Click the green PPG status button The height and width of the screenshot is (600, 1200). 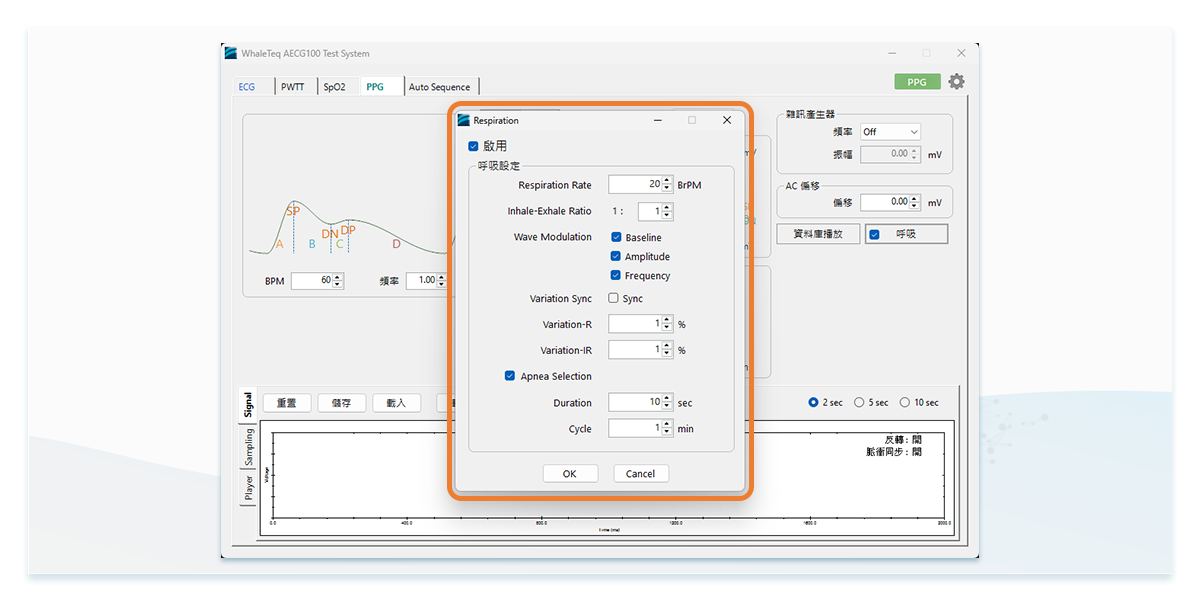coord(917,82)
